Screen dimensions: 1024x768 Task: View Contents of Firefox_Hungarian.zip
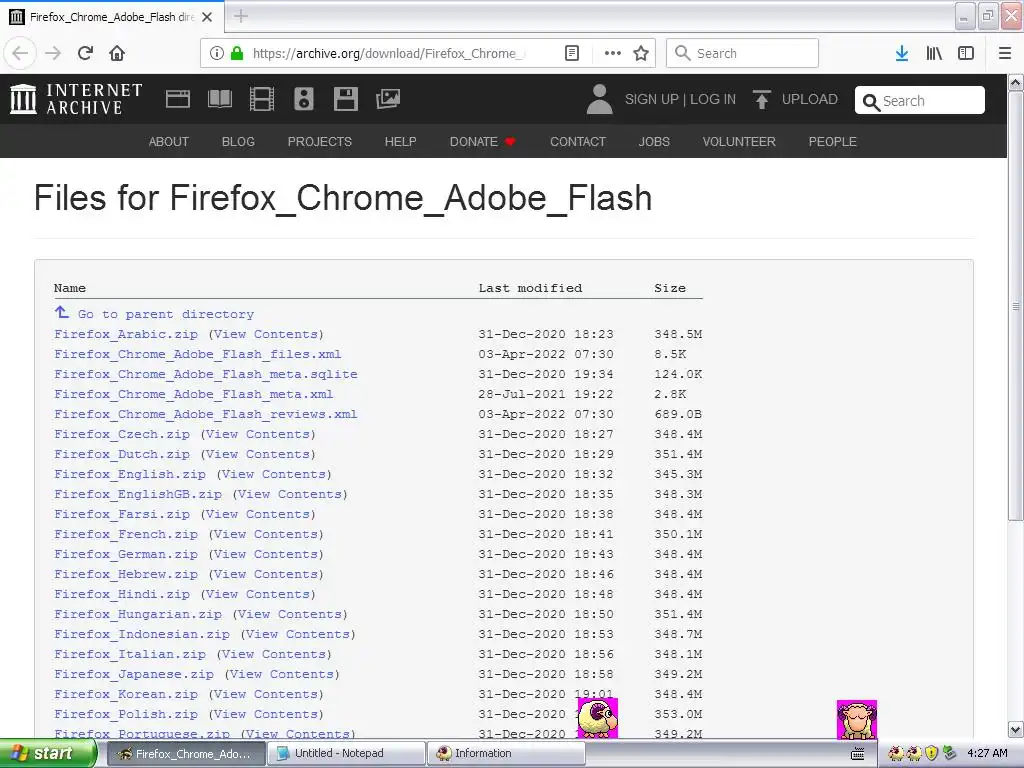pyautogui.click(x=290, y=615)
